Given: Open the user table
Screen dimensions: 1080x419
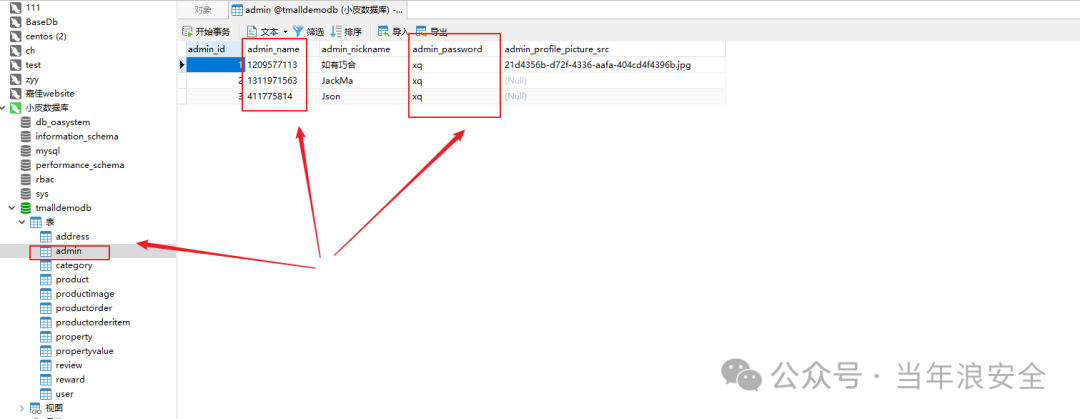Looking at the screenshot, I should point(65,394).
